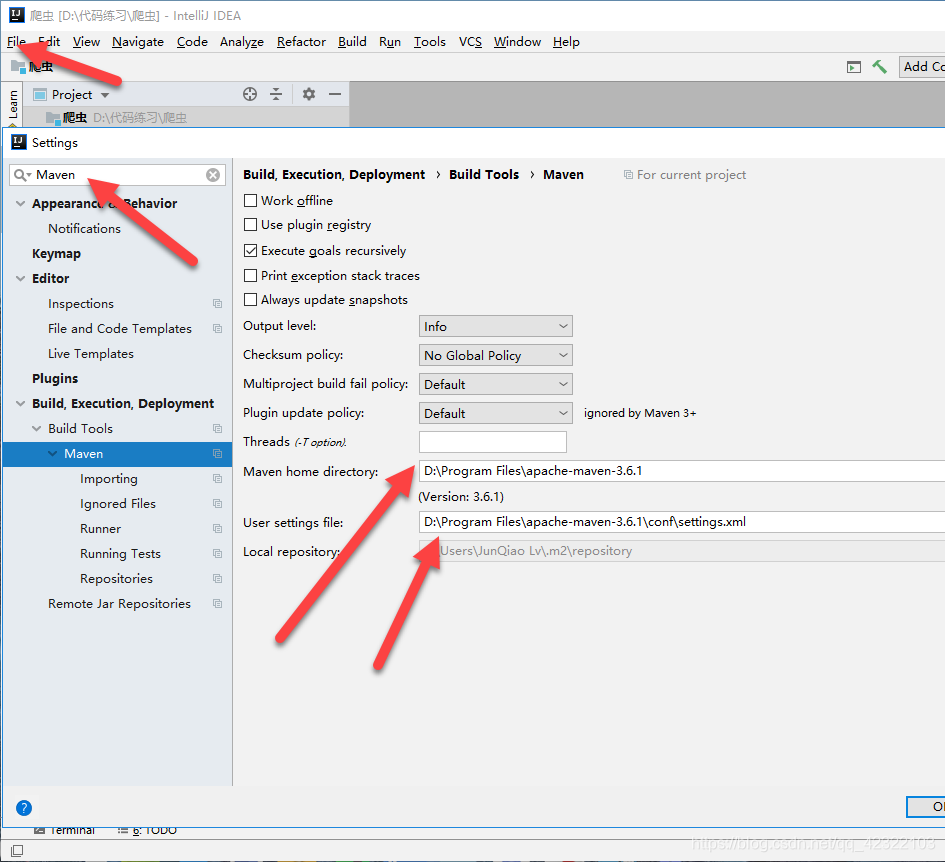Screen dimensions: 945x862
Task: Open the Analyze menu
Action: (242, 42)
